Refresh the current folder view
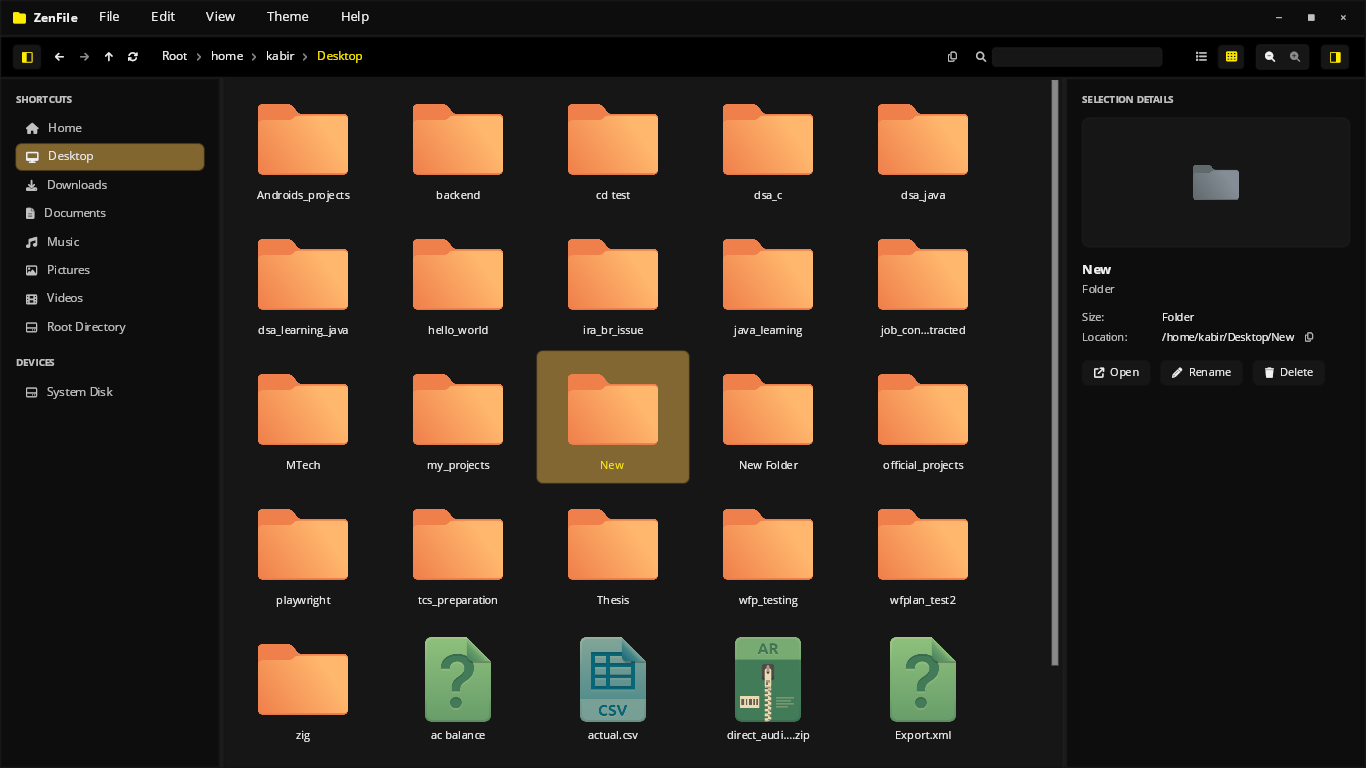This screenshot has height=768, width=1366. [x=133, y=57]
